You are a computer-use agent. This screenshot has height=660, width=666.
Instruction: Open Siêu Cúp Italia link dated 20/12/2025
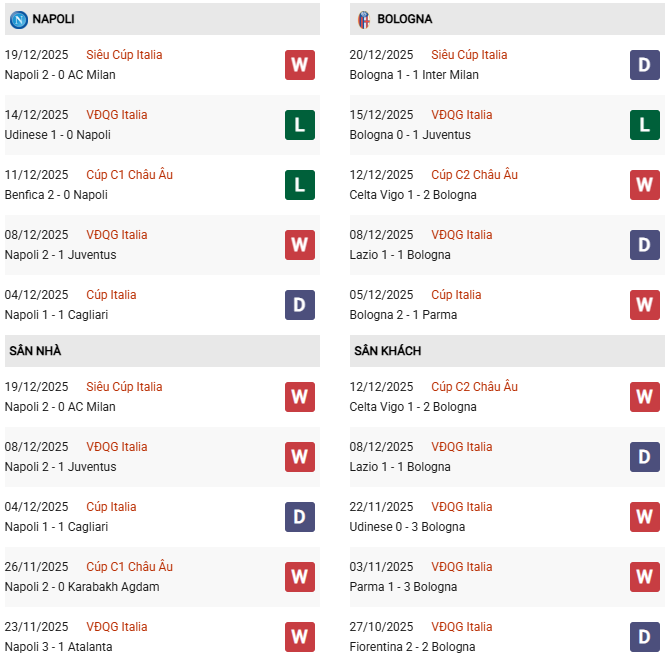point(469,55)
